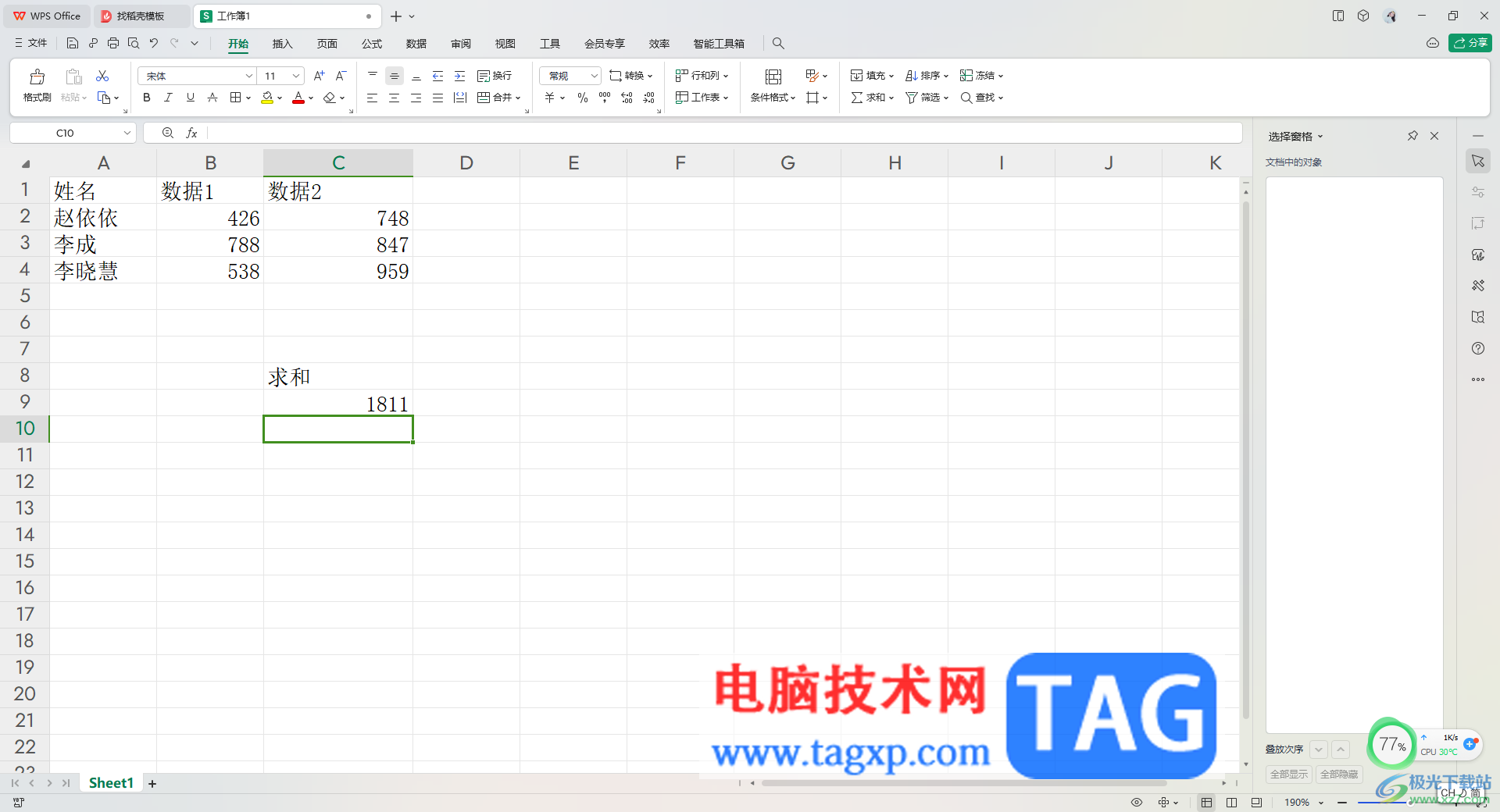Align text to the left horizontally
The image size is (1500, 812).
point(373,98)
